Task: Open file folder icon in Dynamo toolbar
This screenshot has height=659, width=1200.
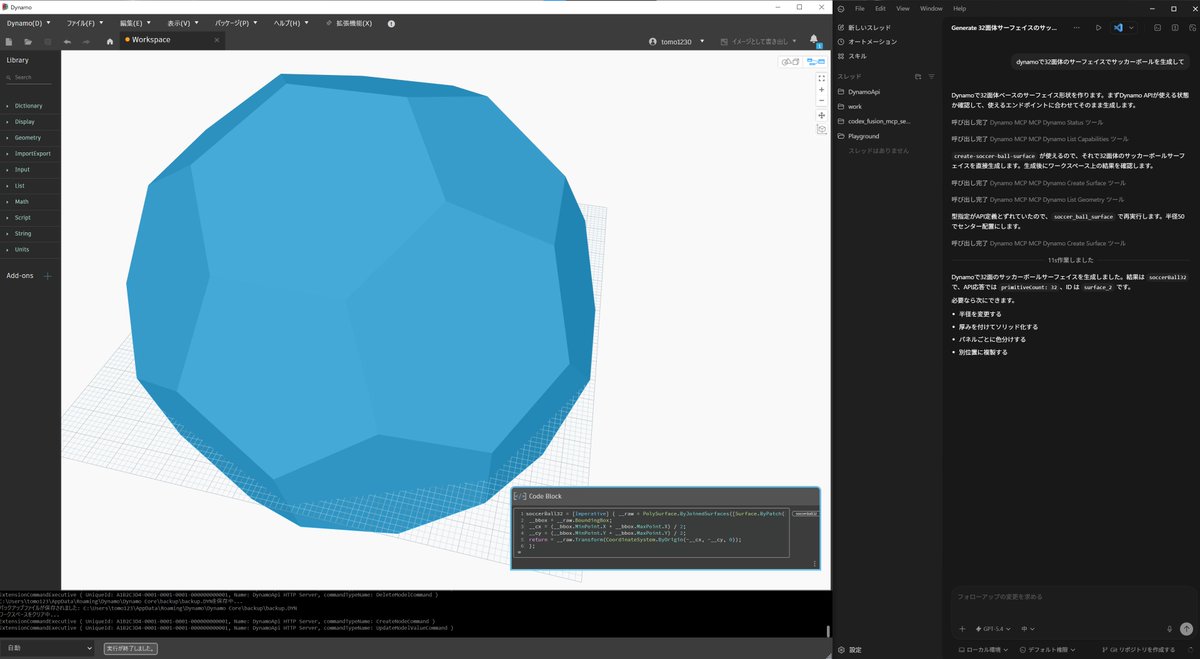Action: pos(28,41)
